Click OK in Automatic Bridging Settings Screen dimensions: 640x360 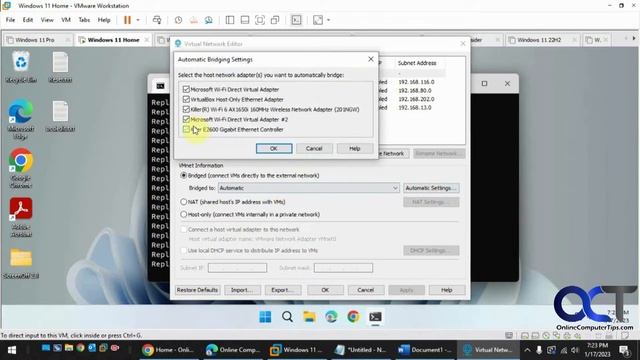pyautogui.click(x=274, y=149)
